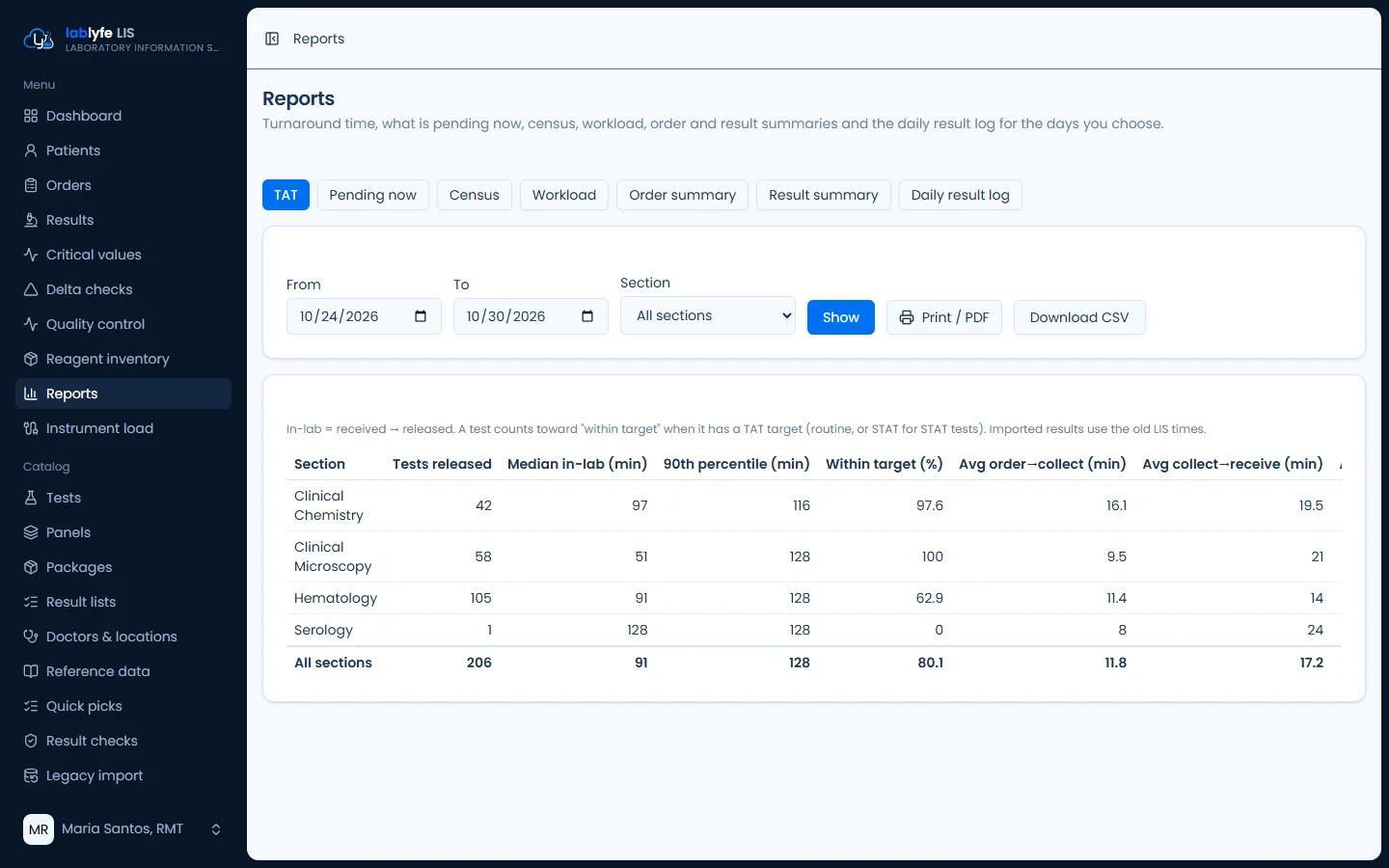Viewport: 1389px width, 868px height.
Task: Open the Order summary tab
Action: [682, 195]
